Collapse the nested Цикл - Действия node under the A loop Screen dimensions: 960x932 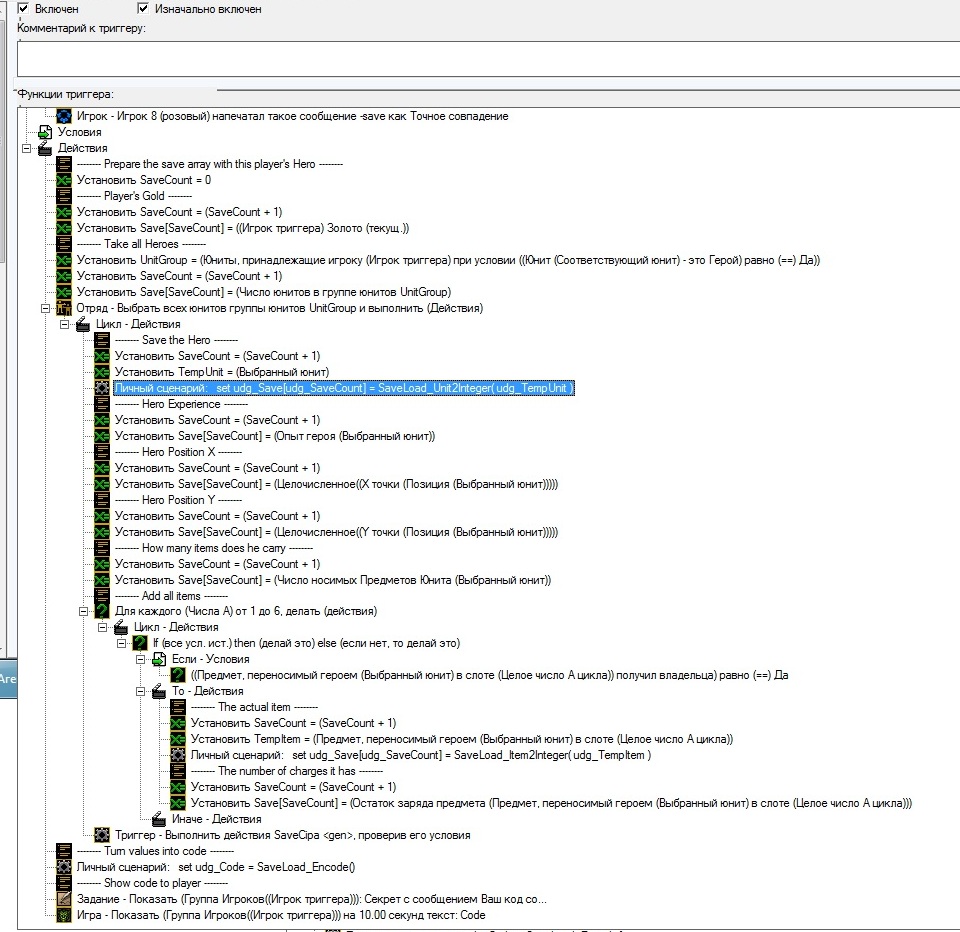(x=102, y=627)
